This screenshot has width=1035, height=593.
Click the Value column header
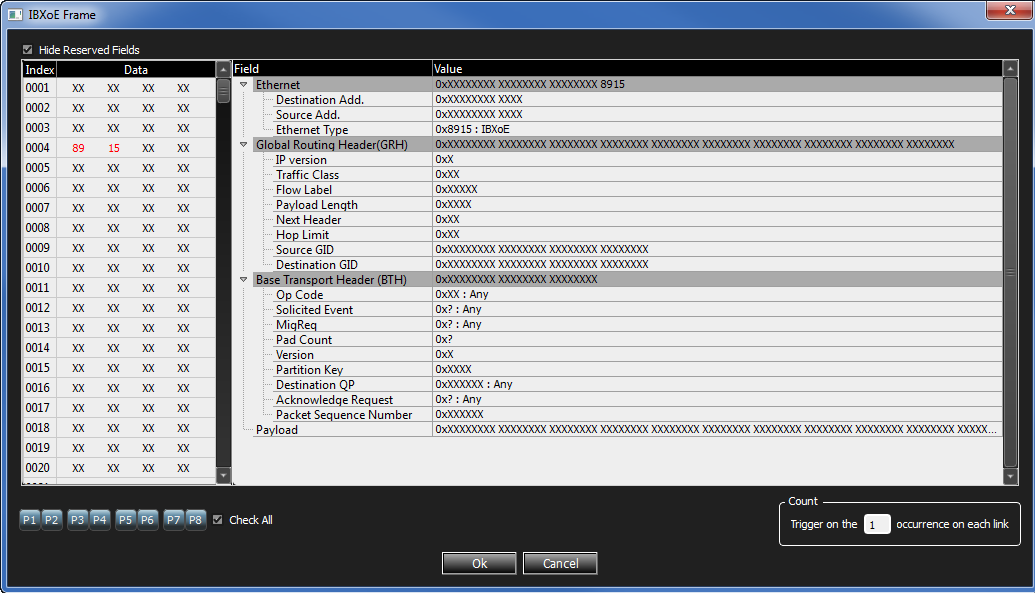point(718,69)
